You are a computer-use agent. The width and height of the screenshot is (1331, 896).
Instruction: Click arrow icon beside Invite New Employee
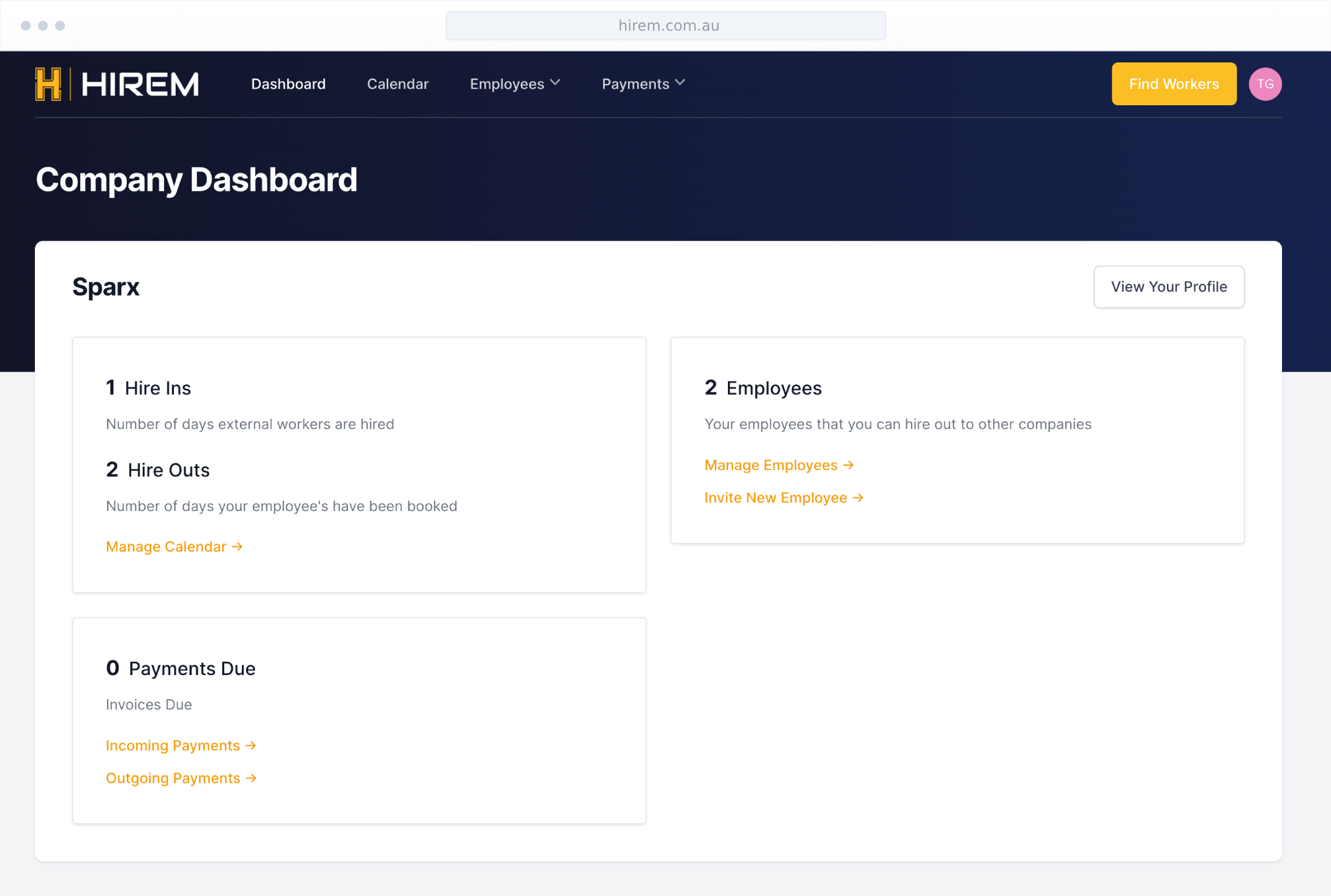click(858, 498)
